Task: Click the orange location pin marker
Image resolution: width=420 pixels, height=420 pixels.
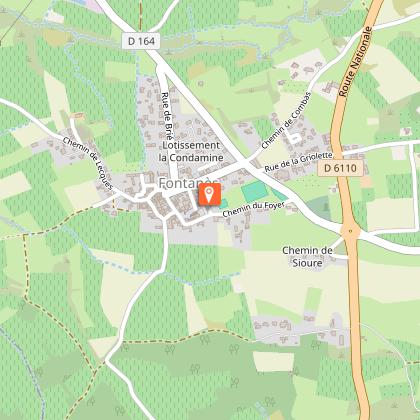Action: (209, 194)
